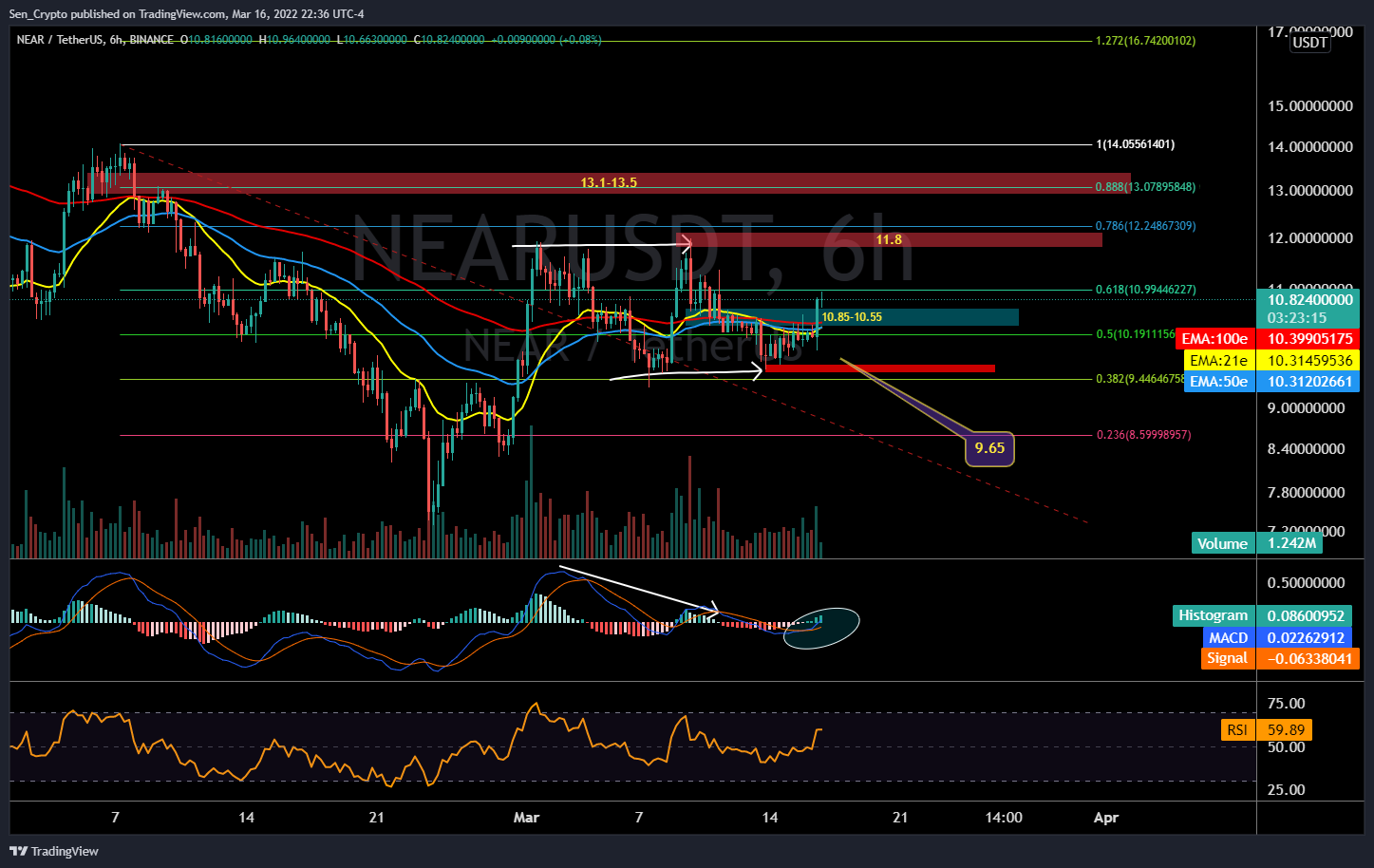The width and height of the screenshot is (1374, 868).
Task: Select the EMA 21 value 10.31459536
Action: coord(1308,361)
